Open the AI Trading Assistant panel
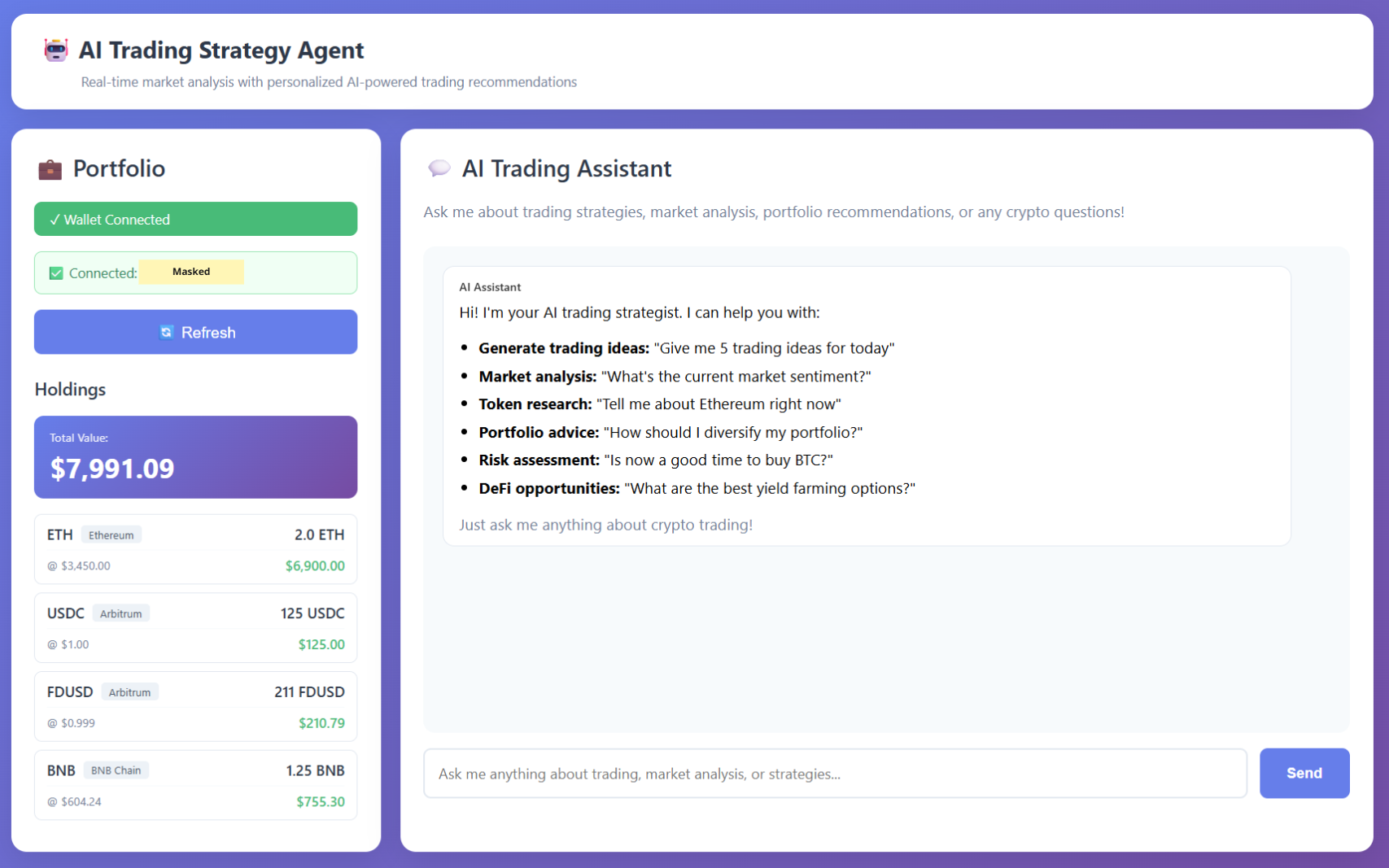The width and height of the screenshot is (1389, 868). click(x=566, y=168)
